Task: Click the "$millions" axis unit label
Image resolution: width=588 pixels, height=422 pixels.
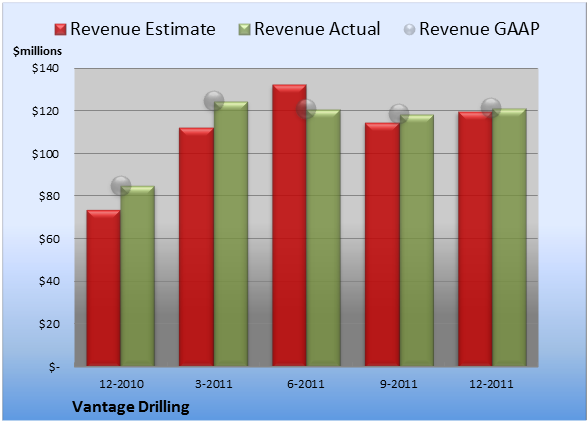Action: (x=37, y=51)
